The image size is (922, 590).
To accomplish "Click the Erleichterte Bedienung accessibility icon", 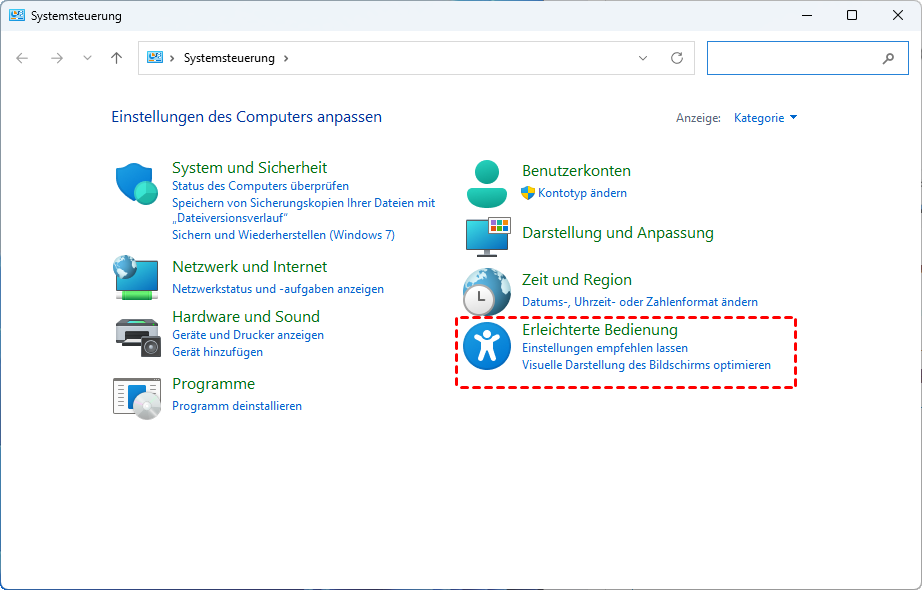I will [486, 346].
